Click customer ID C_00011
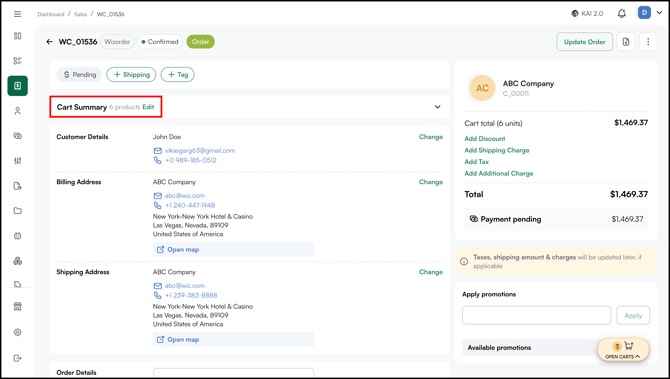Image resolution: width=670 pixels, height=379 pixels. click(516, 94)
